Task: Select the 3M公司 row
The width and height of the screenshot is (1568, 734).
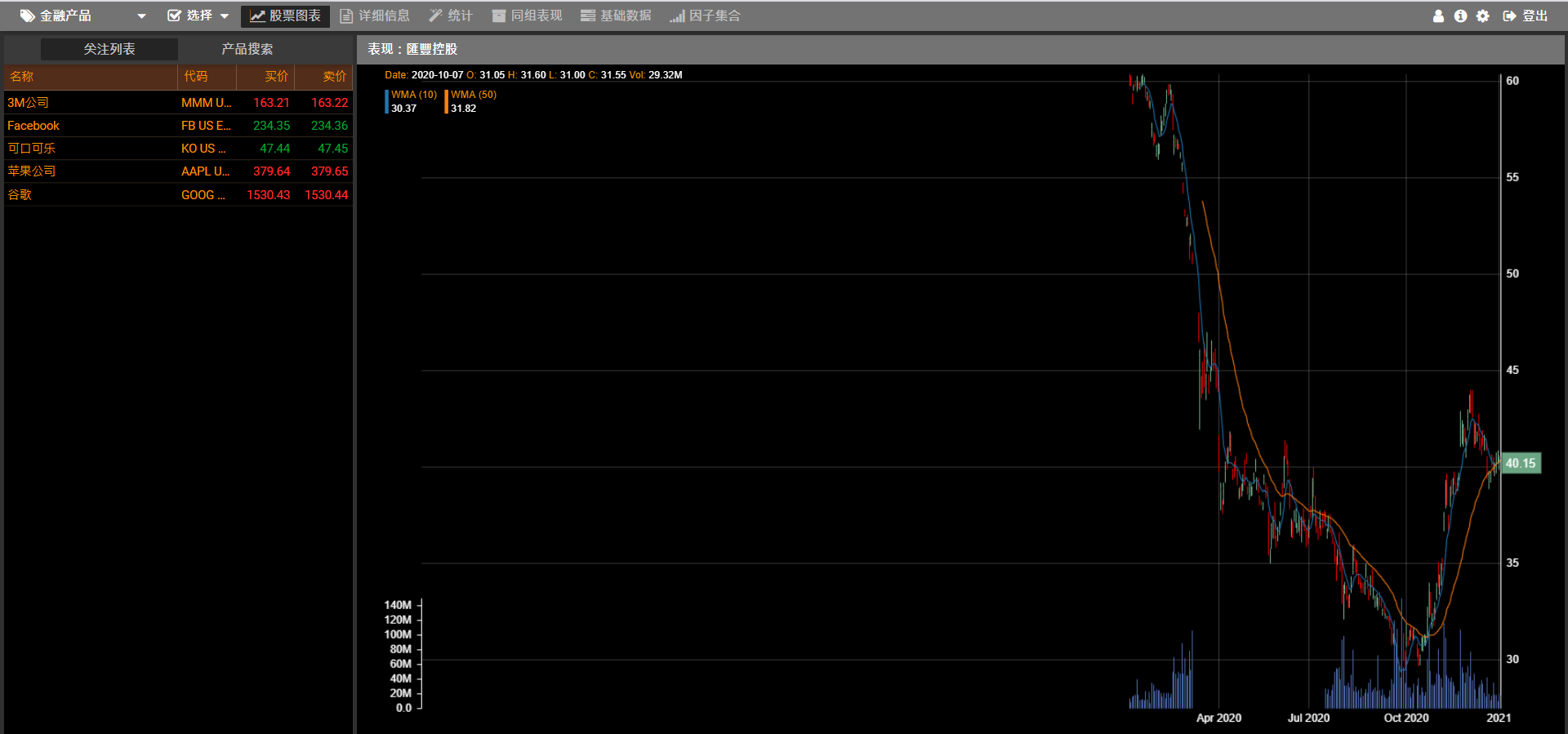Action: (178, 103)
